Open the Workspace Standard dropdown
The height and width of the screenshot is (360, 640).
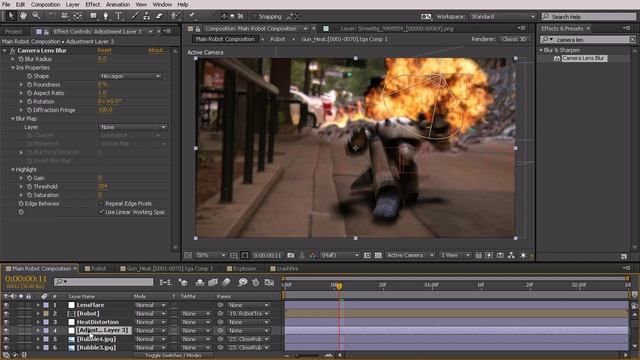502,17
